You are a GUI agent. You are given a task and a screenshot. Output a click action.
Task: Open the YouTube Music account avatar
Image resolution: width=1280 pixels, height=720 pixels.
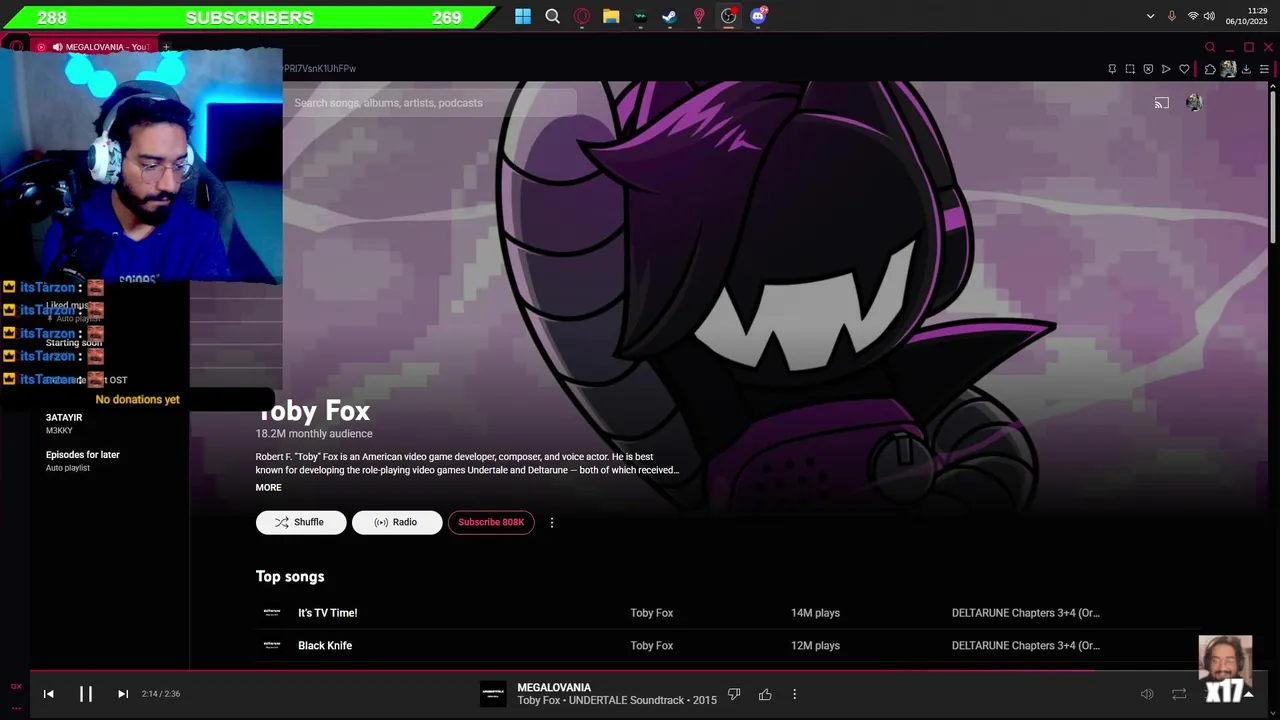coord(1194,103)
